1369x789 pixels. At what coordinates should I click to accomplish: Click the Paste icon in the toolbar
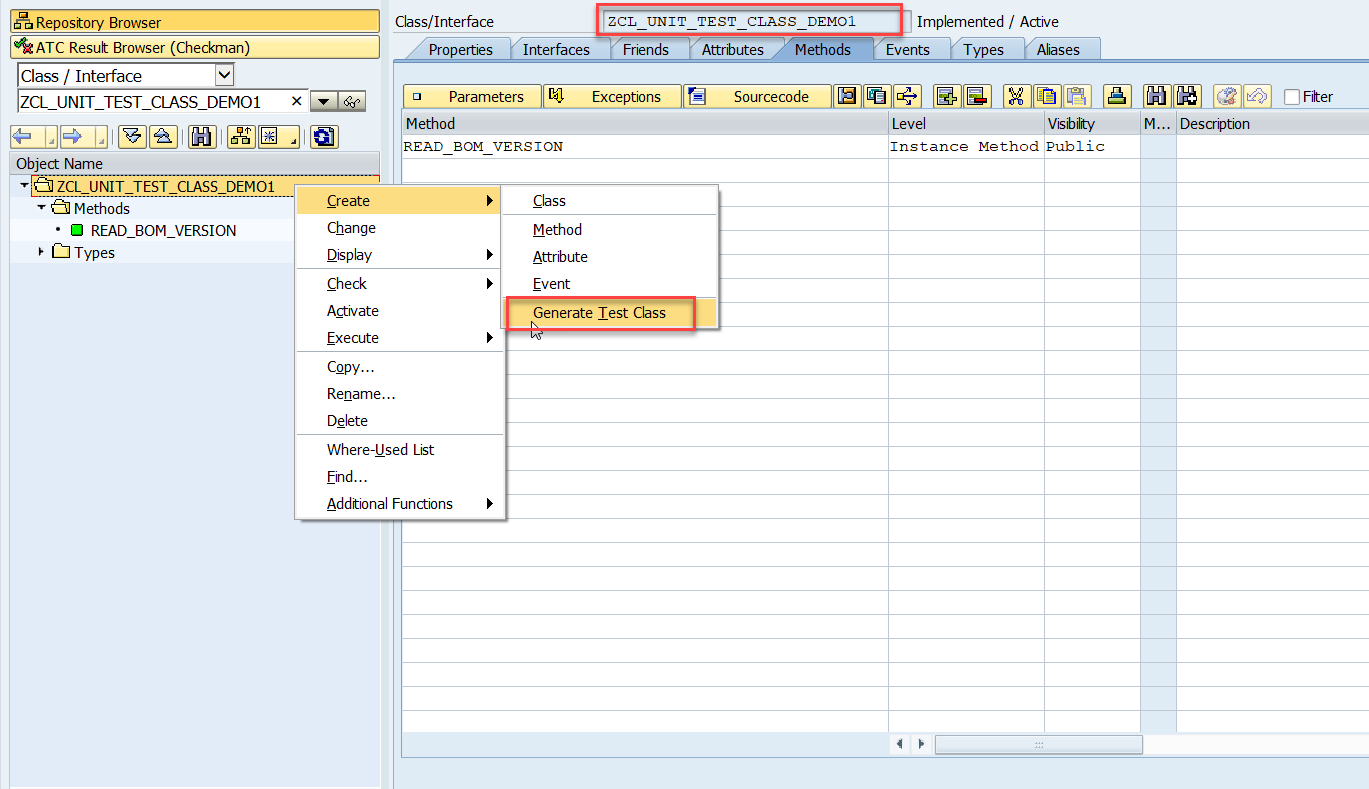tap(1076, 96)
